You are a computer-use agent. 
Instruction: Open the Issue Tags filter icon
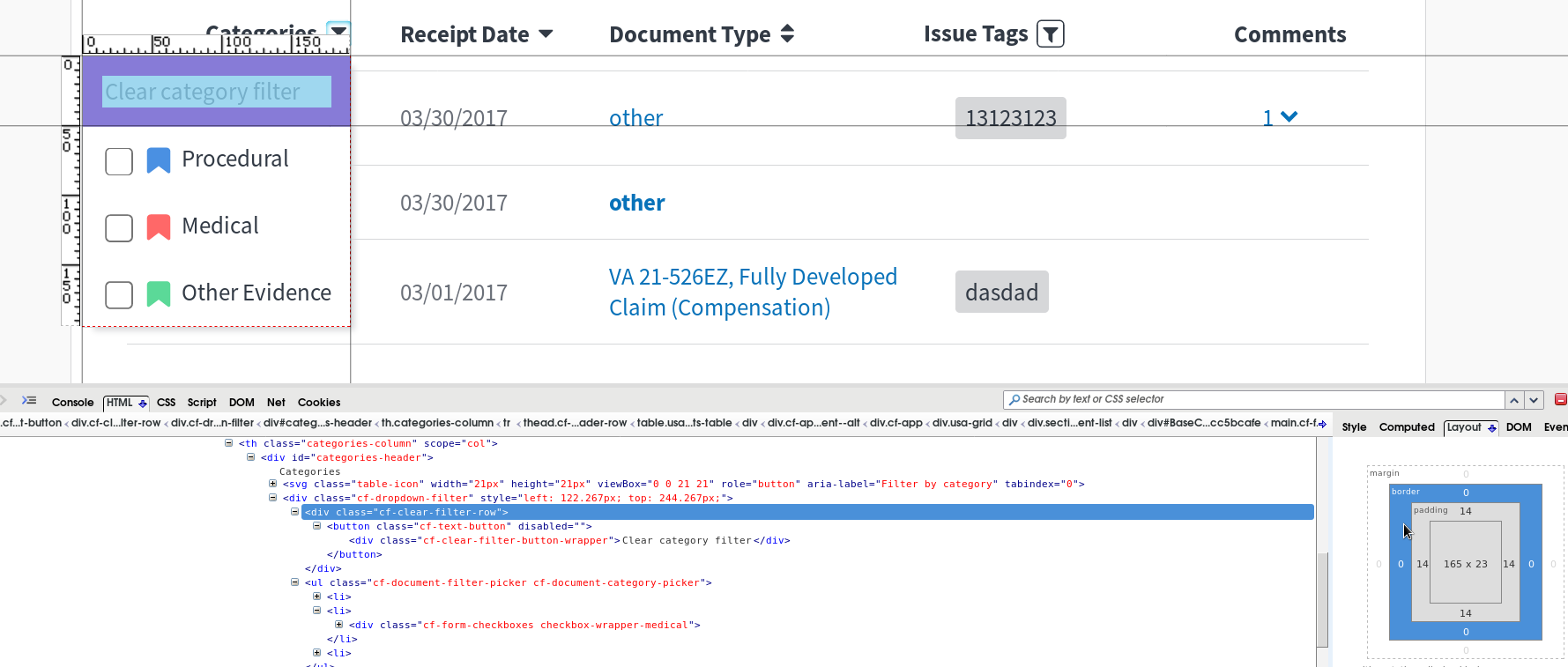pyautogui.click(x=1050, y=34)
